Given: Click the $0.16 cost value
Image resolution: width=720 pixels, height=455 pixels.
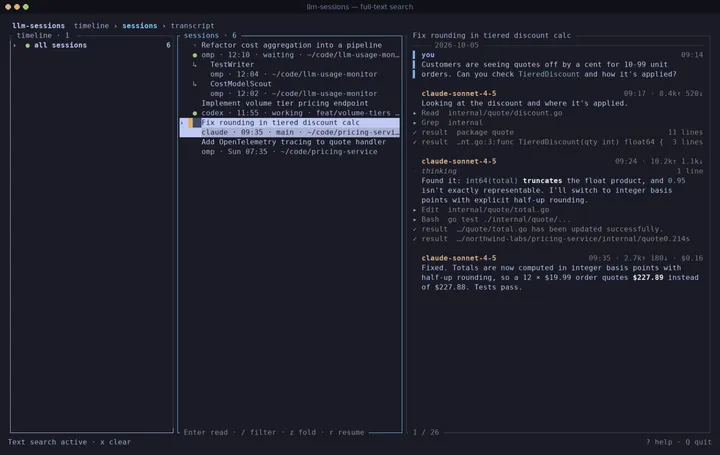Looking at the screenshot, I should pos(692,258).
